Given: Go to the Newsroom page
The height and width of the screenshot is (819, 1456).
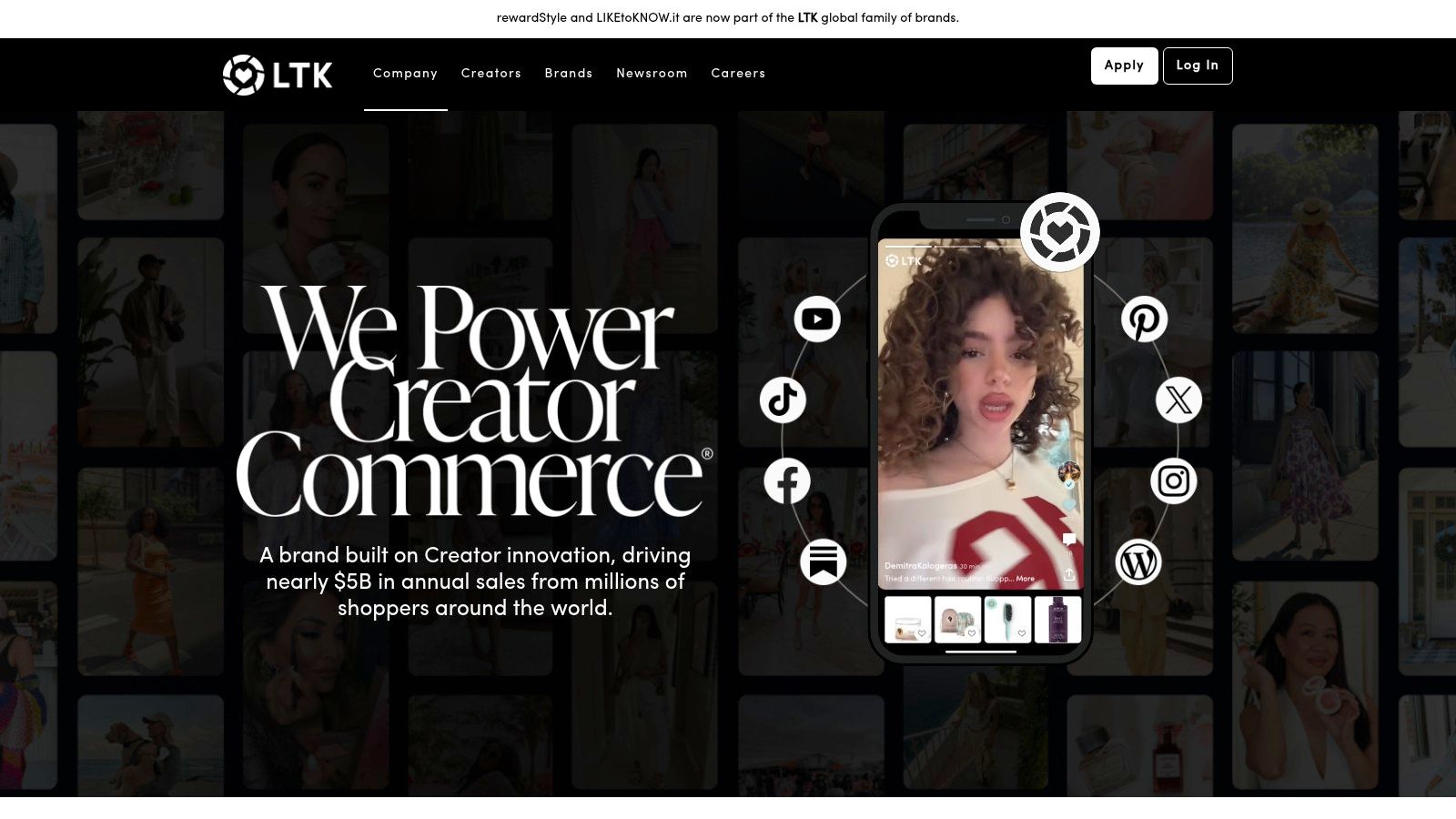Looking at the screenshot, I should click(x=652, y=74).
